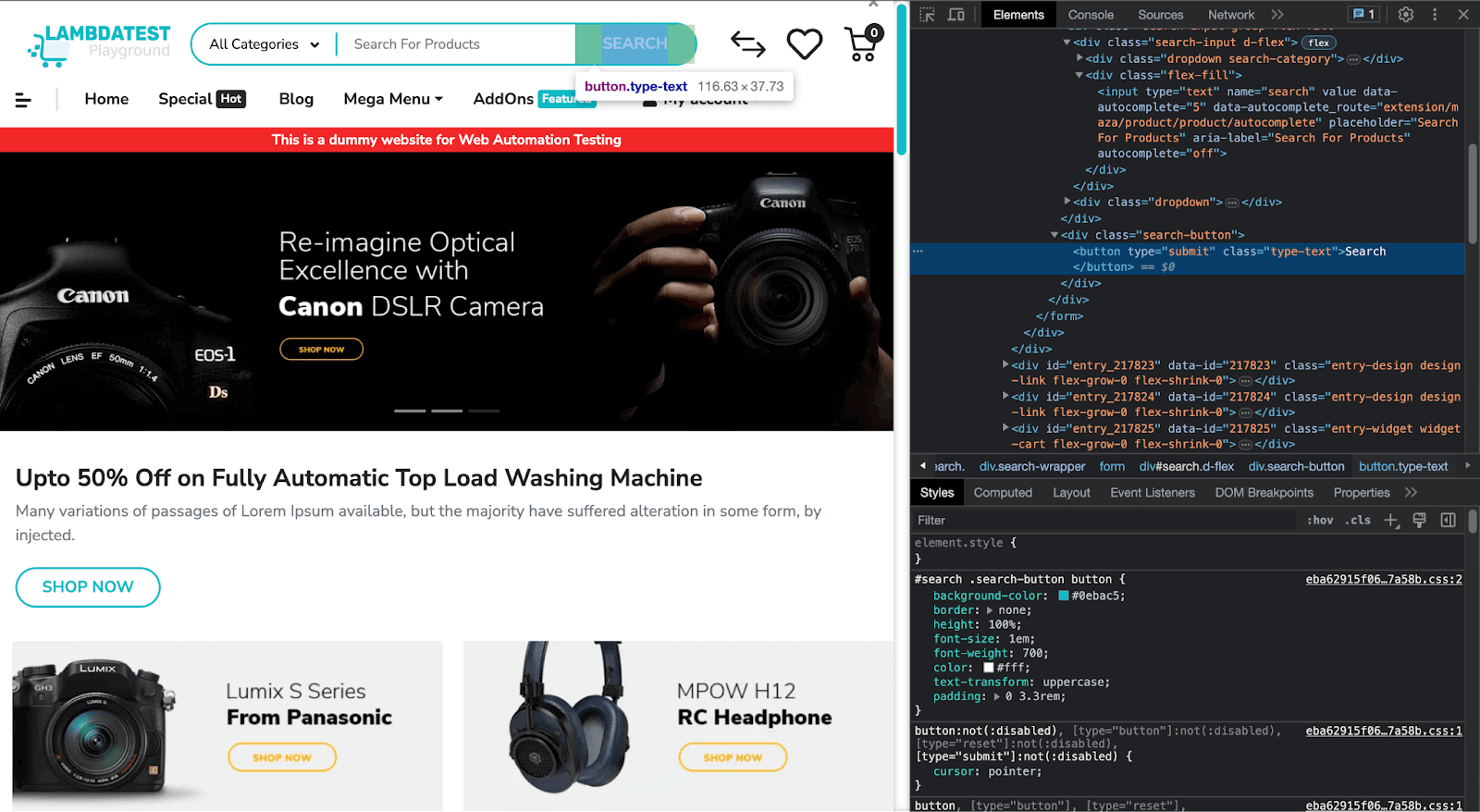The image size is (1480, 812).
Task: Open the eba62915f06 css:2 source link
Action: (x=1384, y=580)
